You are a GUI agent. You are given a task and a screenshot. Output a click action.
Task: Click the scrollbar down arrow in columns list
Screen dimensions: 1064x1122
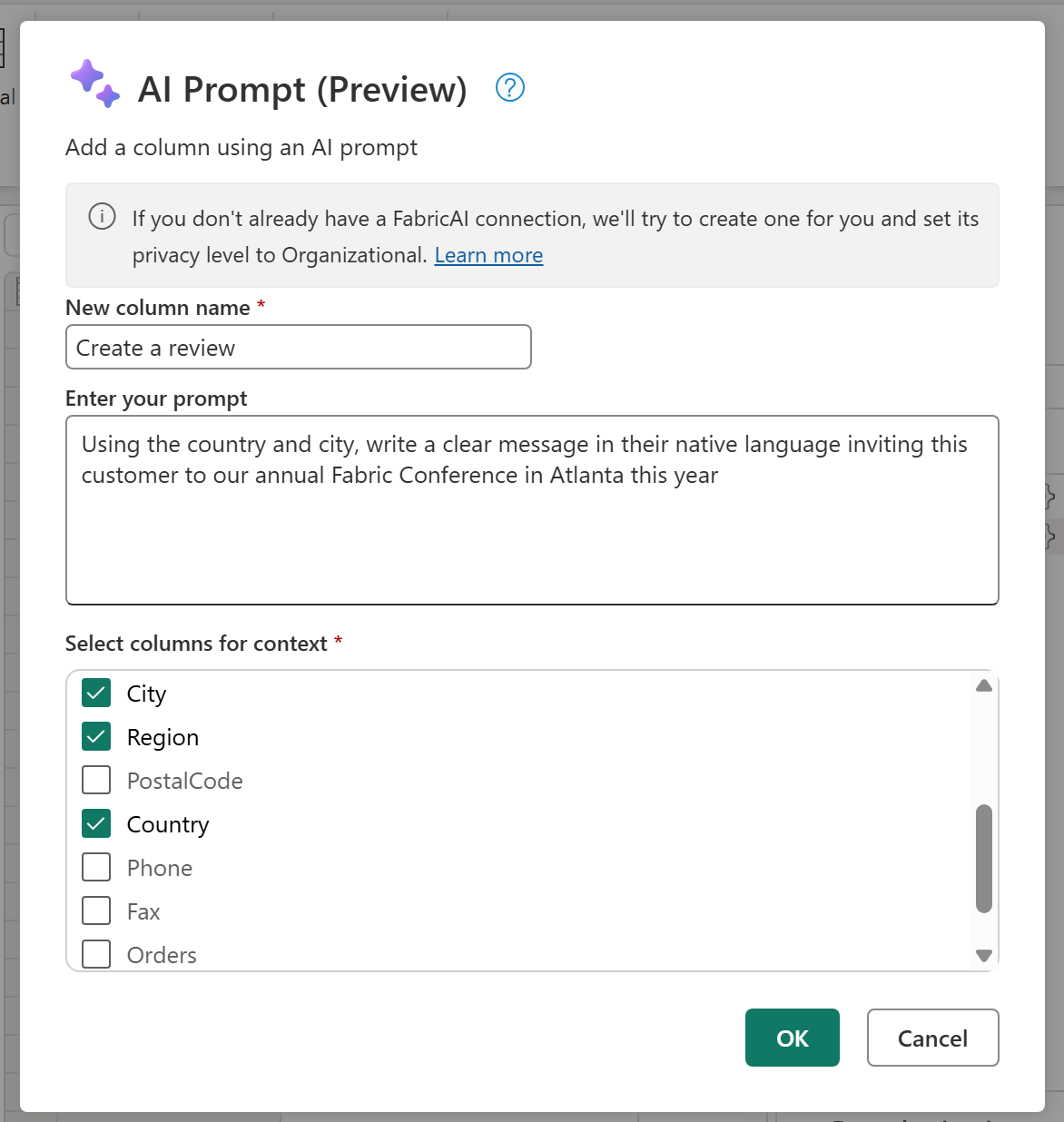tap(983, 955)
